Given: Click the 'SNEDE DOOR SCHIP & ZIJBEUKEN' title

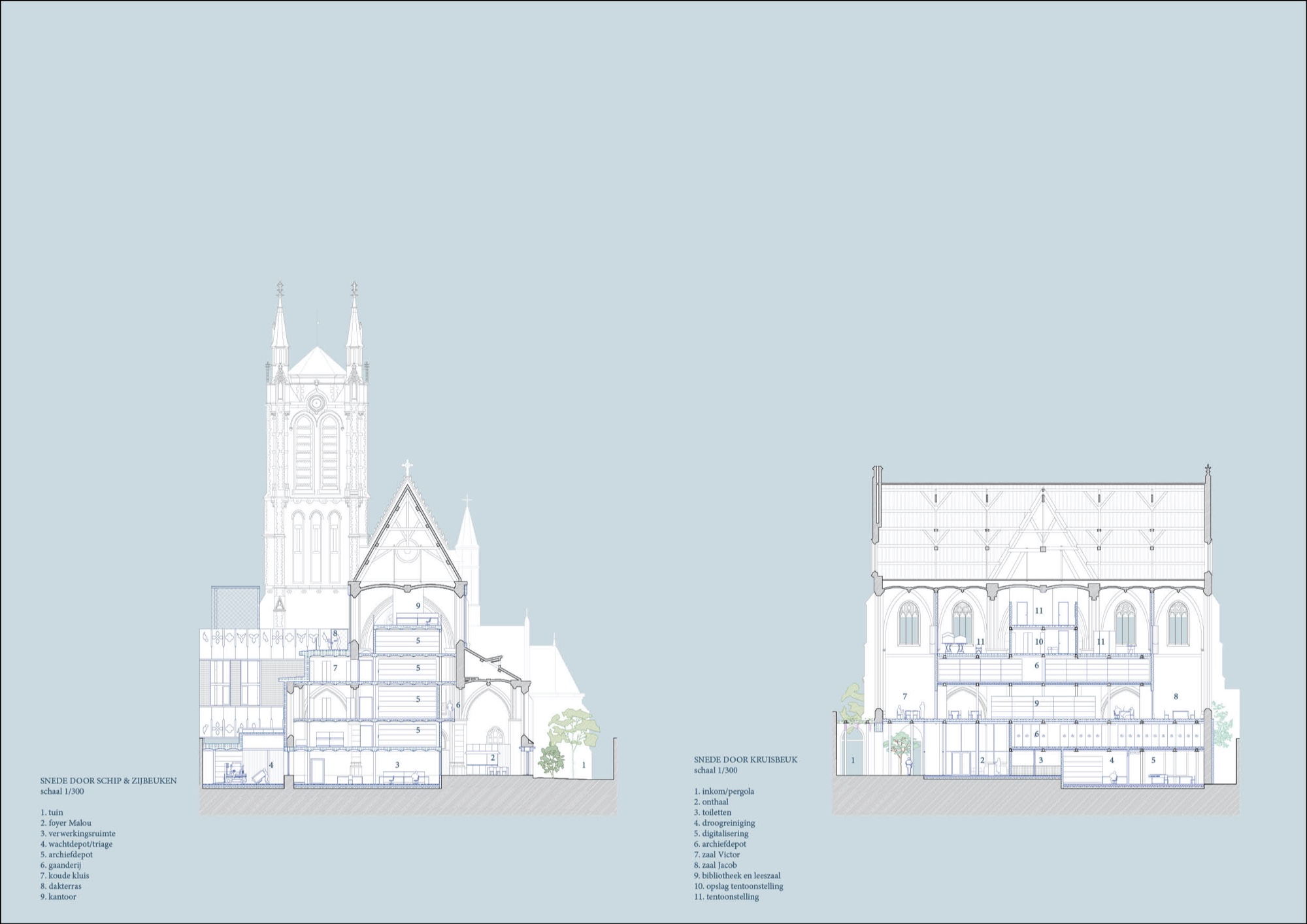Looking at the screenshot, I should coord(108,781).
